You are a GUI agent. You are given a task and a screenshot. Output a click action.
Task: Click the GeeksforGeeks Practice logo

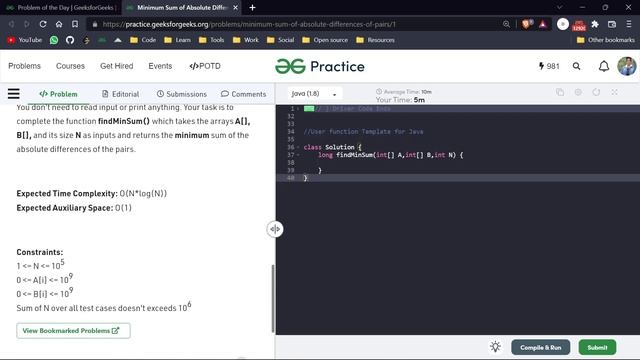(x=320, y=66)
